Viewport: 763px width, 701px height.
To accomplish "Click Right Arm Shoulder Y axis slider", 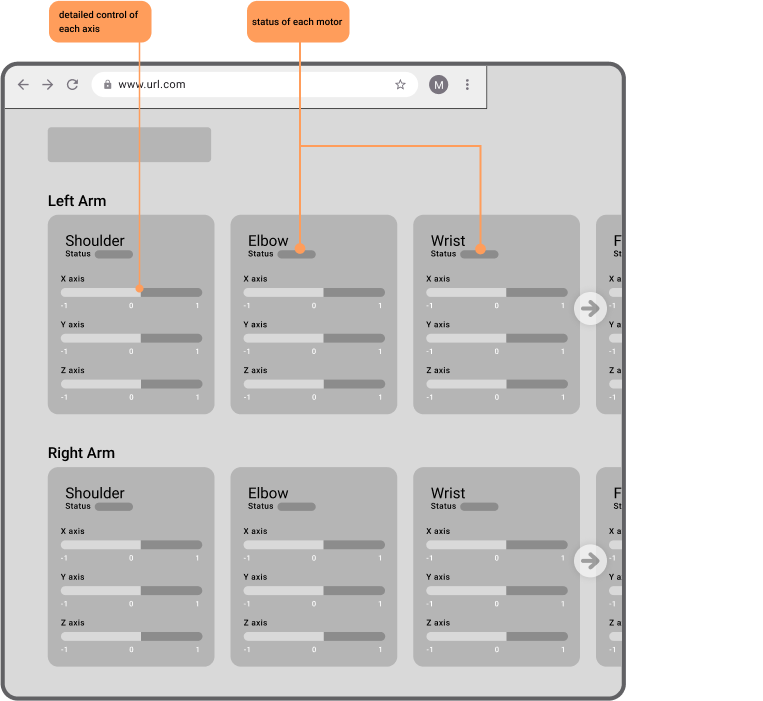I will [131, 591].
